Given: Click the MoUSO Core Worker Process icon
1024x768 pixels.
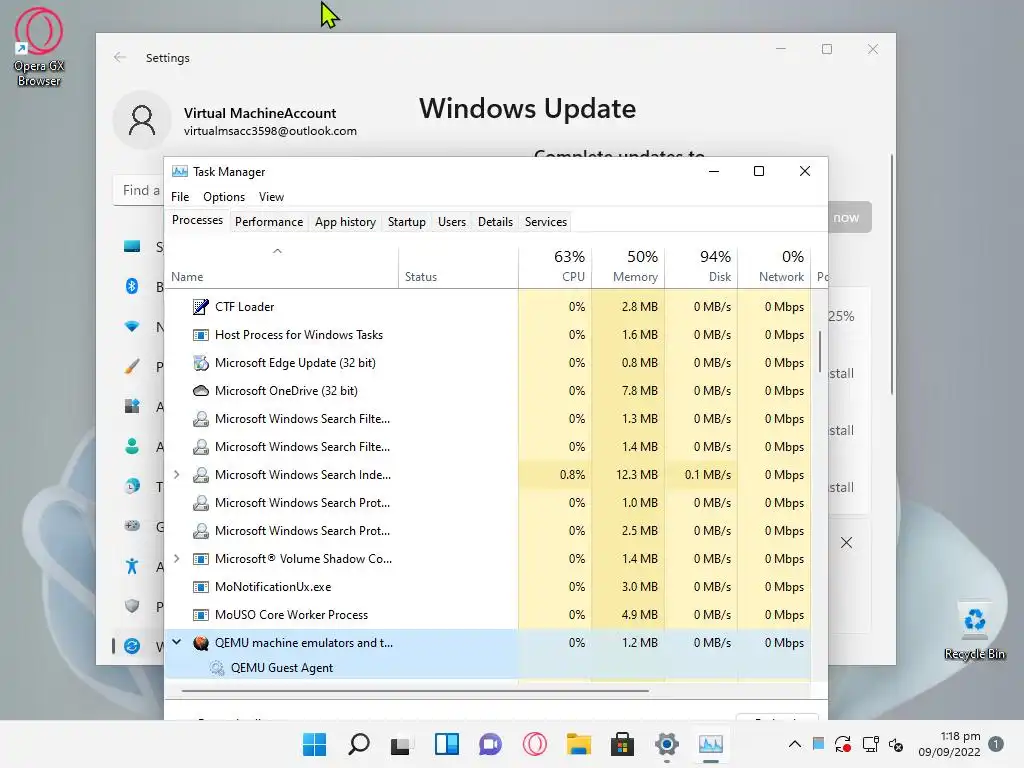Looking at the screenshot, I should pos(200,615).
